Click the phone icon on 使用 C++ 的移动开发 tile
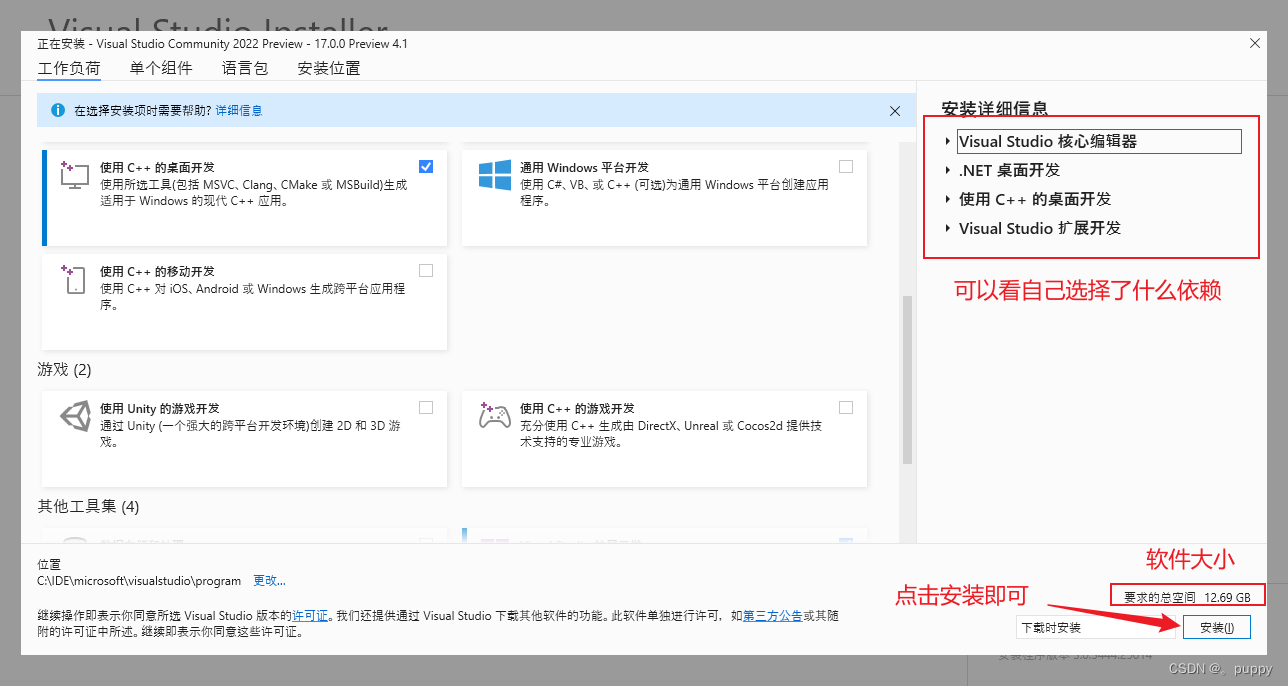Screen dimensions: 1288x686 tap(74, 280)
